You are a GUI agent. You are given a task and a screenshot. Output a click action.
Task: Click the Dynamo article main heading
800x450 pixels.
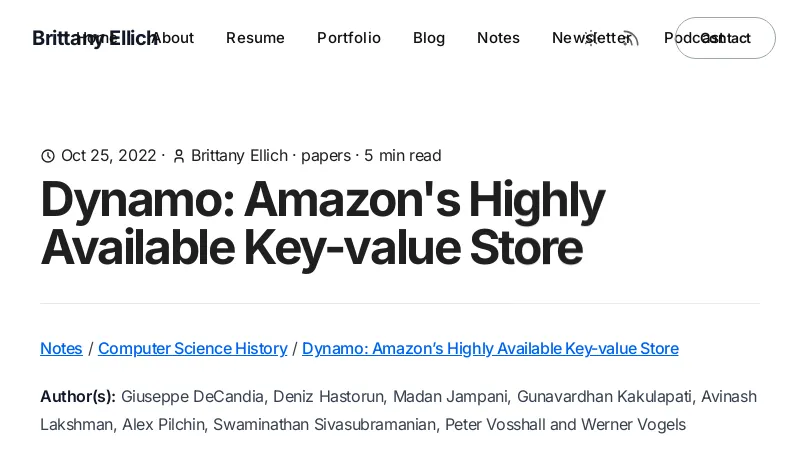[322, 223]
